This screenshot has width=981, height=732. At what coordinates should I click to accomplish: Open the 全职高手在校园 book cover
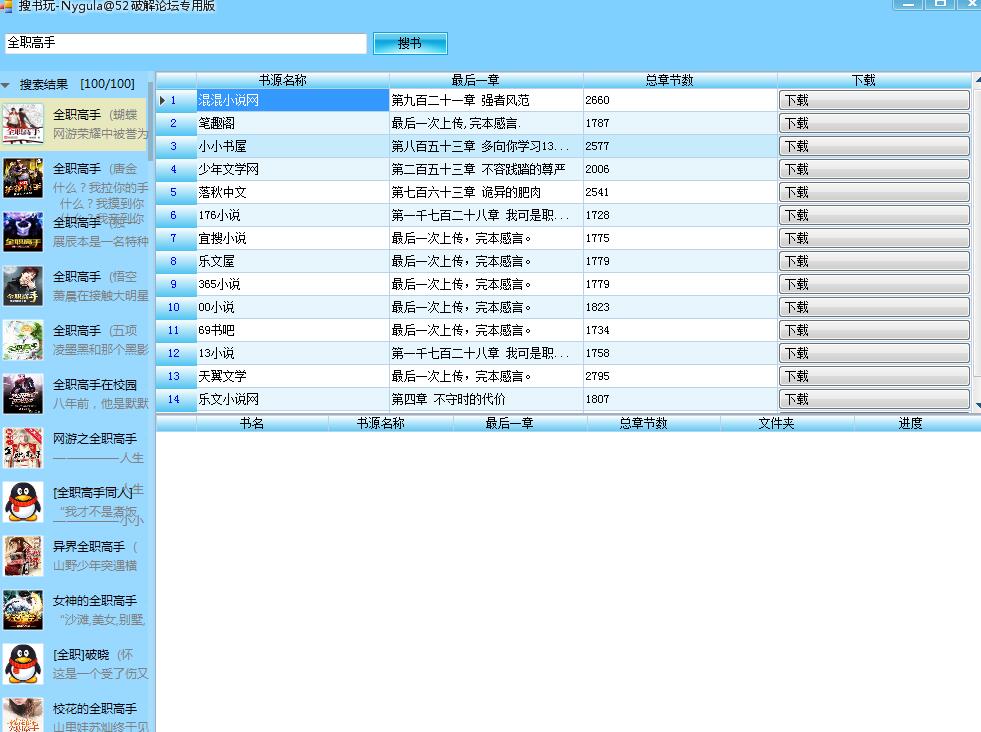coord(23,393)
